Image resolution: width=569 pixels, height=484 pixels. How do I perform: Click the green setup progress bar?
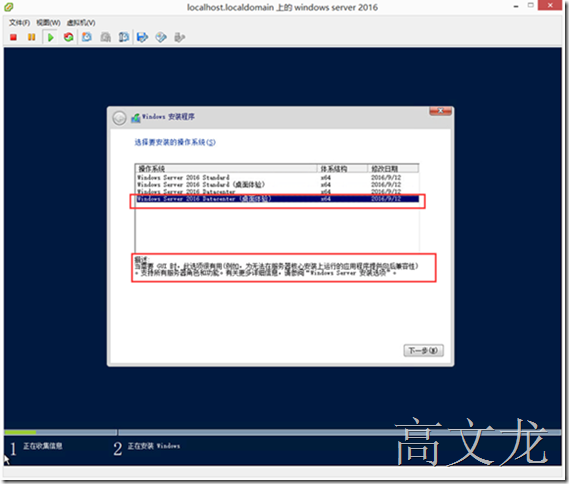[x=20, y=432]
